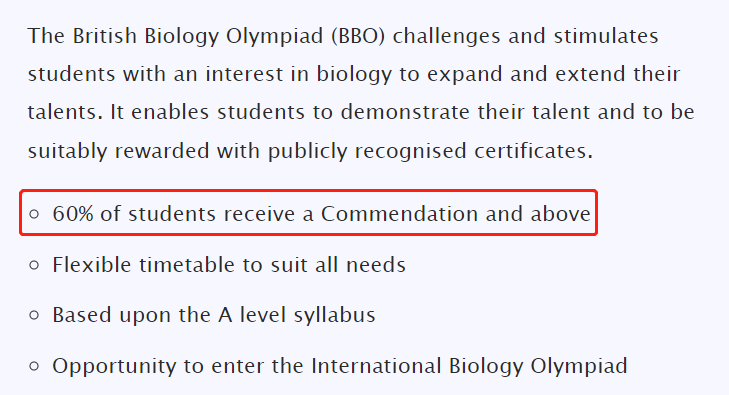Click the bullet marker before "Flexible timetable"
The height and width of the screenshot is (395, 729).
click(34, 265)
